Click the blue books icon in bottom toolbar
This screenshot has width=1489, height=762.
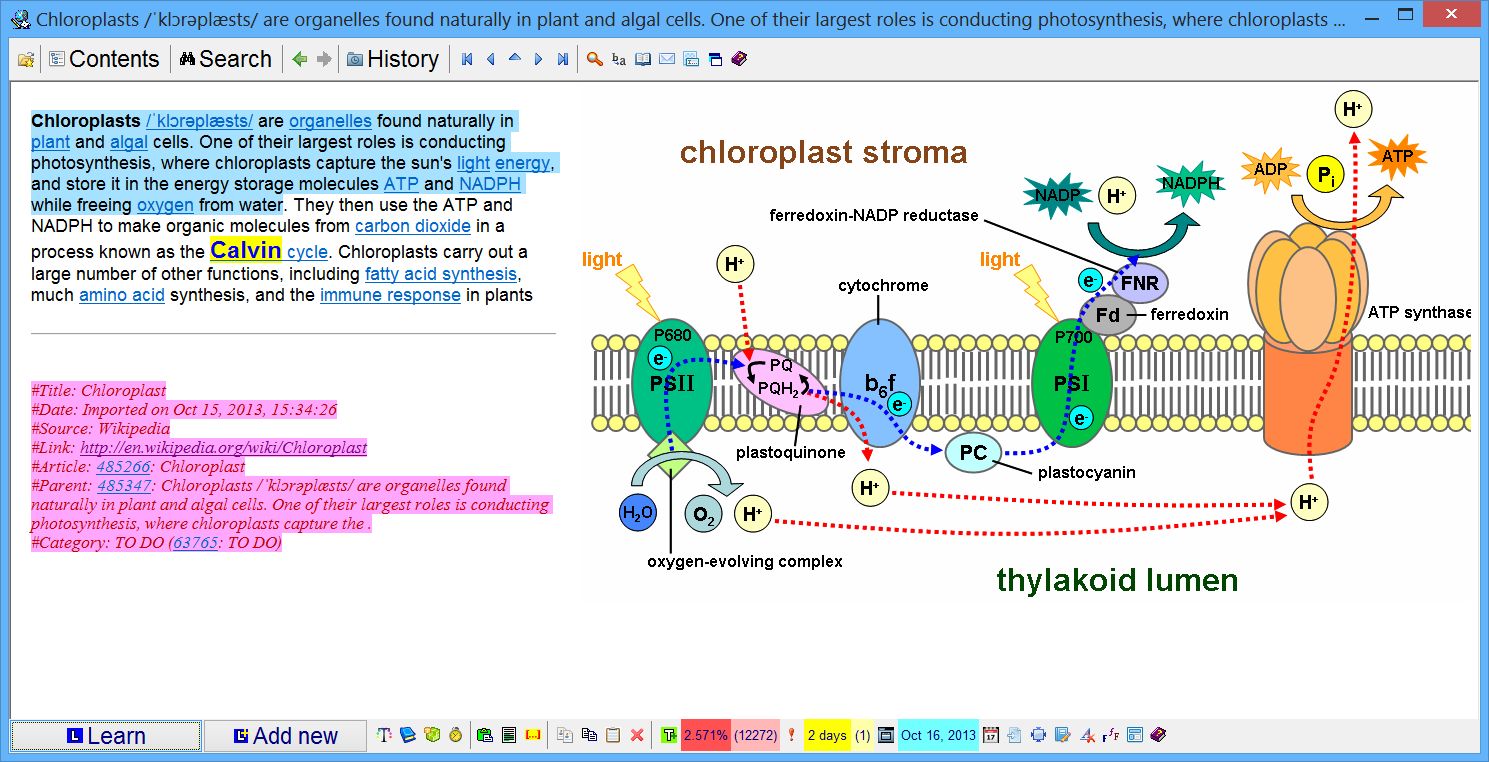point(408,735)
